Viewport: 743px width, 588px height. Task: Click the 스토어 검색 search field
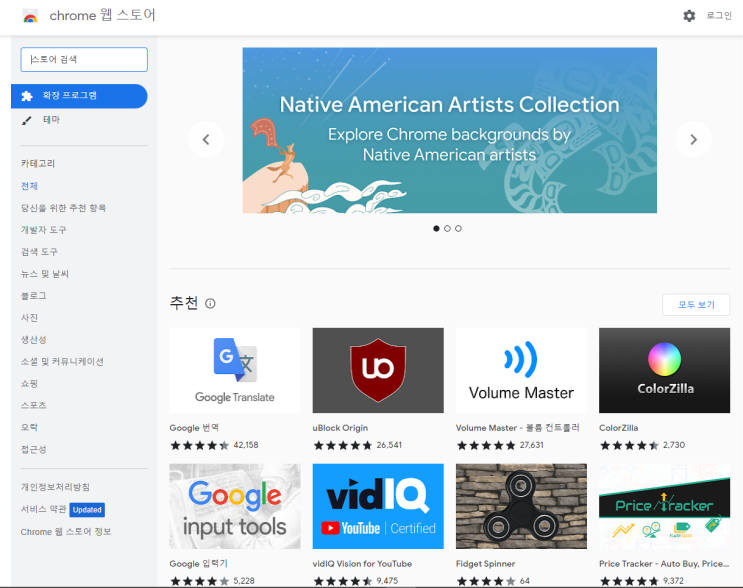pyautogui.click(x=84, y=60)
